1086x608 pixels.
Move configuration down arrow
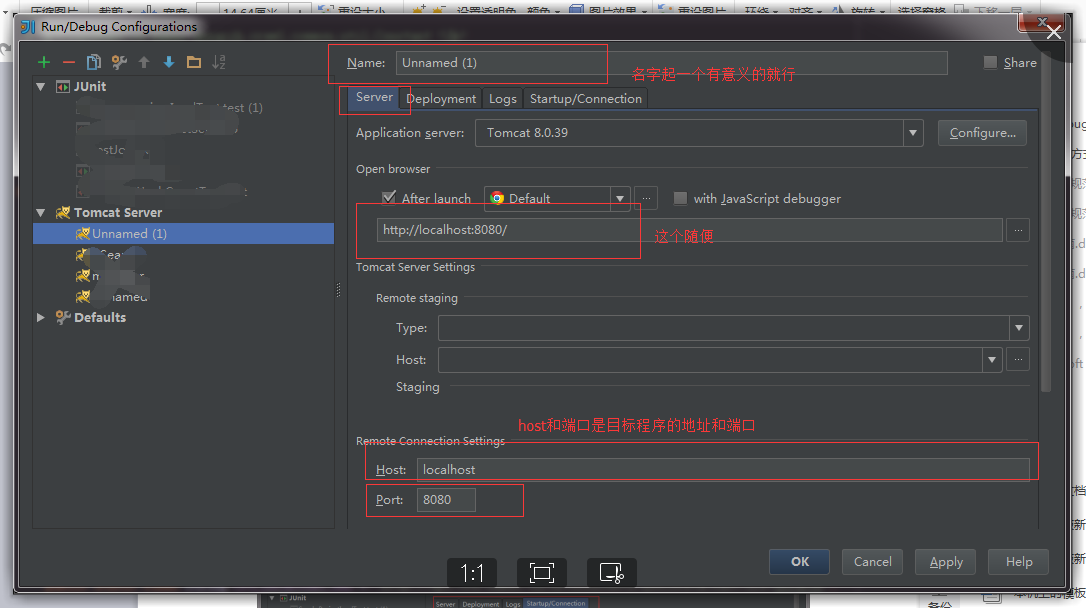click(x=169, y=62)
